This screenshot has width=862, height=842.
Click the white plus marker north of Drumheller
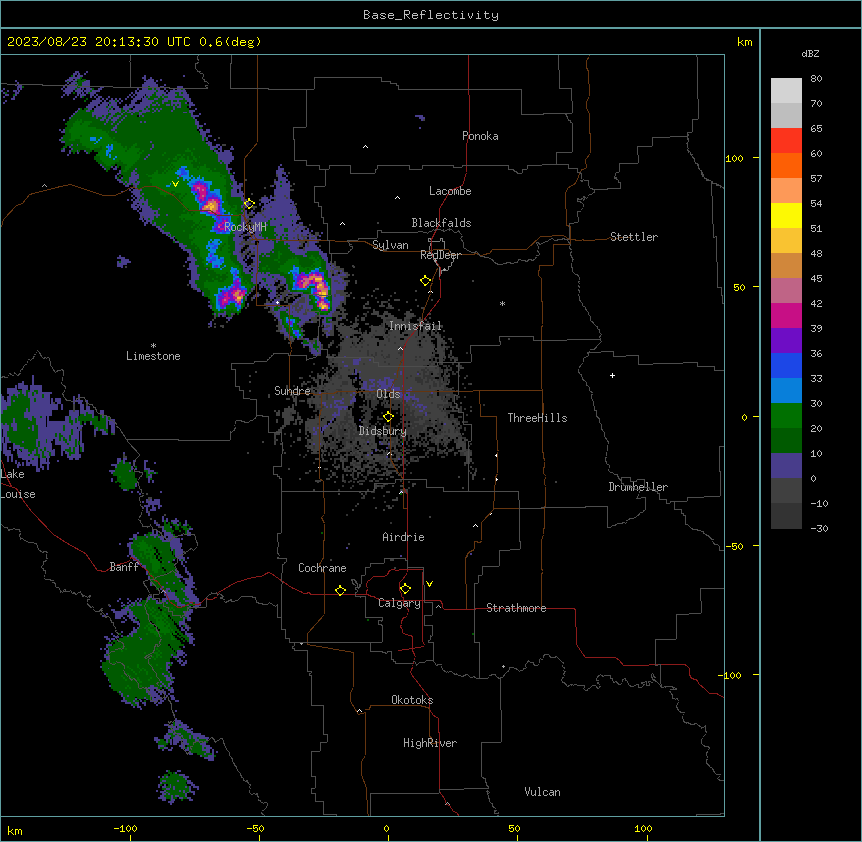point(612,375)
